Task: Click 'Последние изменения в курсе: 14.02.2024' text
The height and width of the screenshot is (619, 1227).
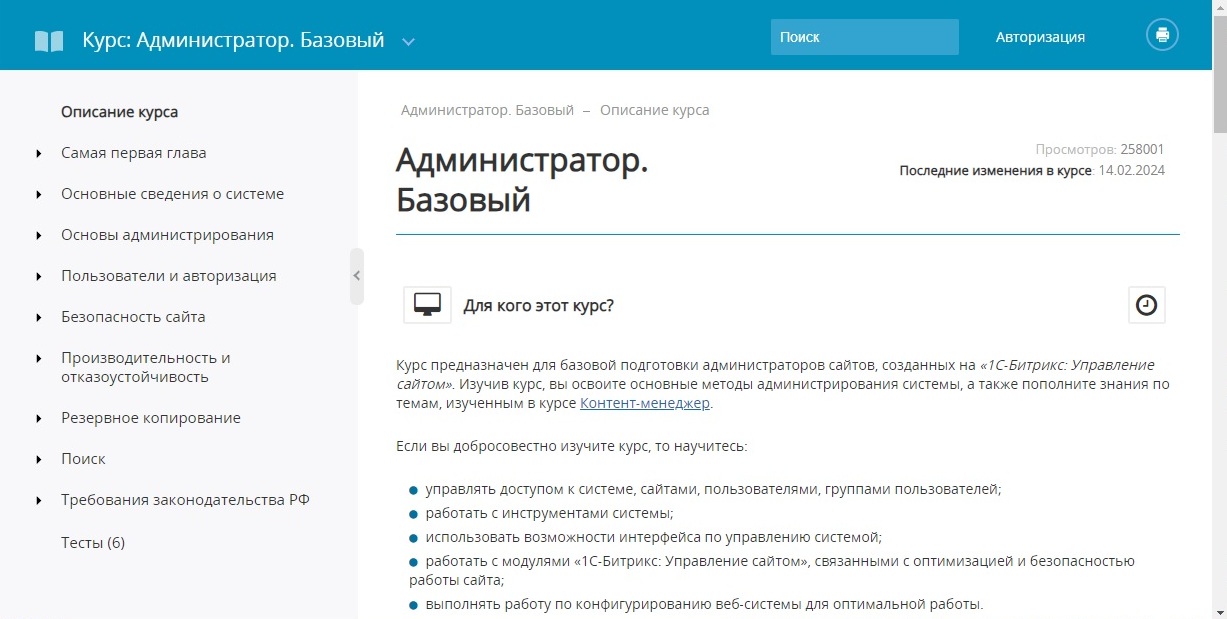Action: pos(1032,171)
